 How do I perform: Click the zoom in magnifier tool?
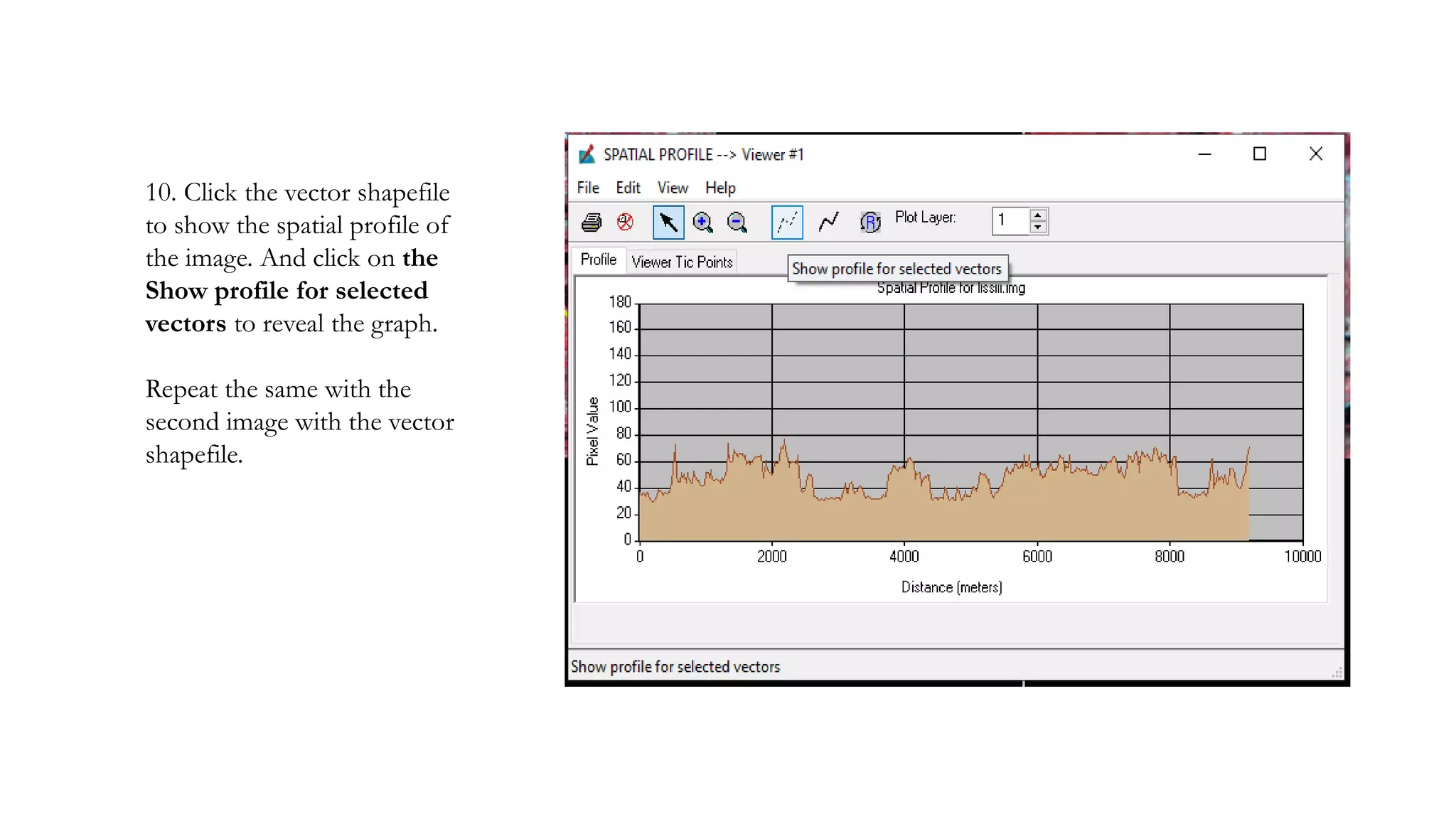[702, 223]
